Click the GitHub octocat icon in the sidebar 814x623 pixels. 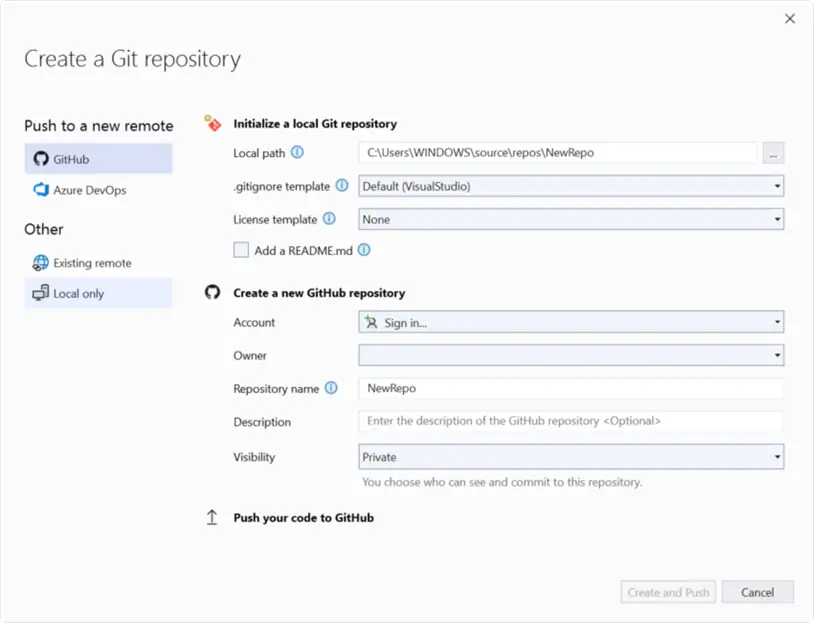click(x=41, y=159)
